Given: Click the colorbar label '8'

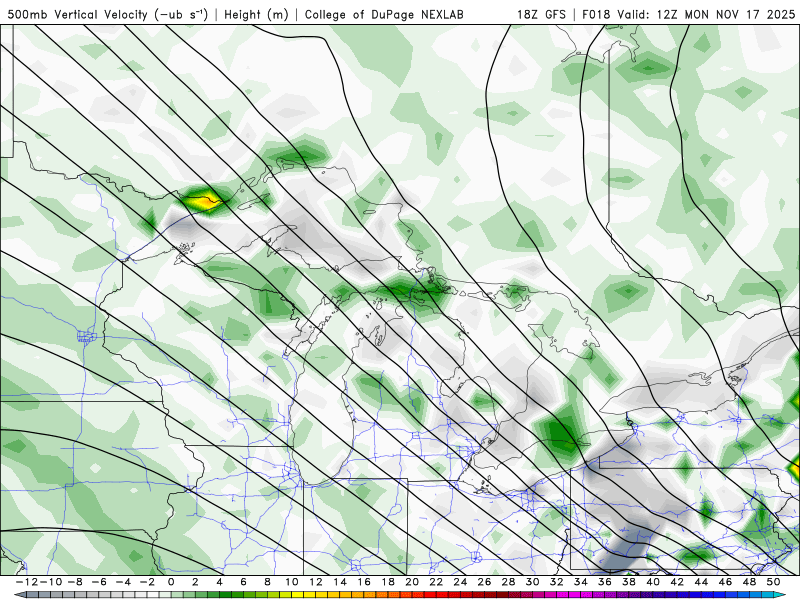Looking at the screenshot, I should [267, 582].
